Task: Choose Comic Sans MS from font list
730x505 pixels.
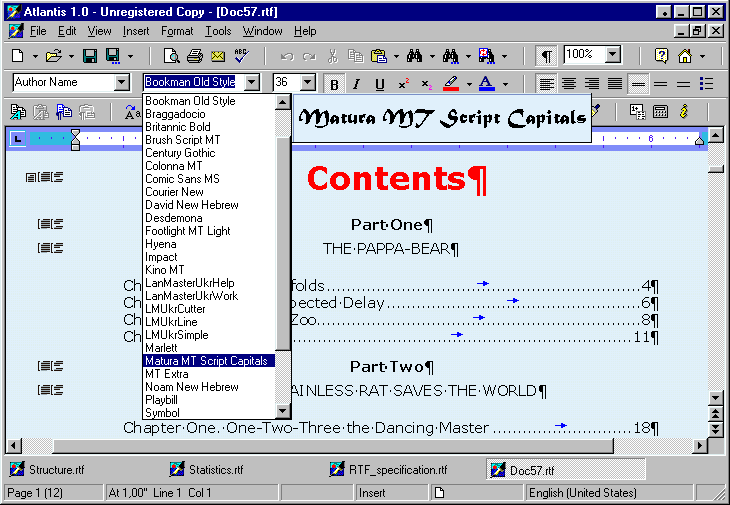Action: click(x=209, y=179)
